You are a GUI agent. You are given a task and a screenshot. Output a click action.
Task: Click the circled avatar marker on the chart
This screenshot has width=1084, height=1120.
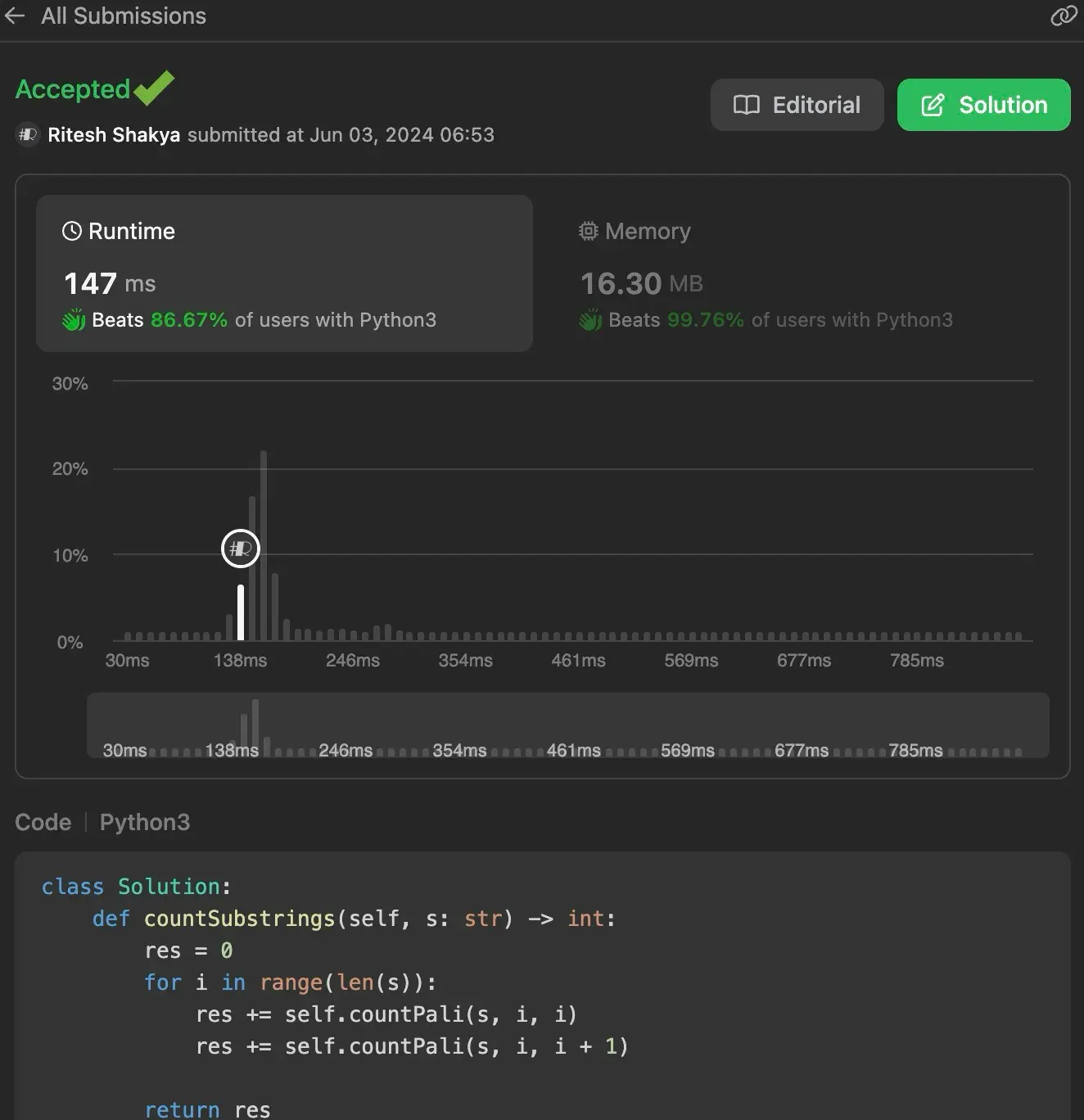point(241,549)
